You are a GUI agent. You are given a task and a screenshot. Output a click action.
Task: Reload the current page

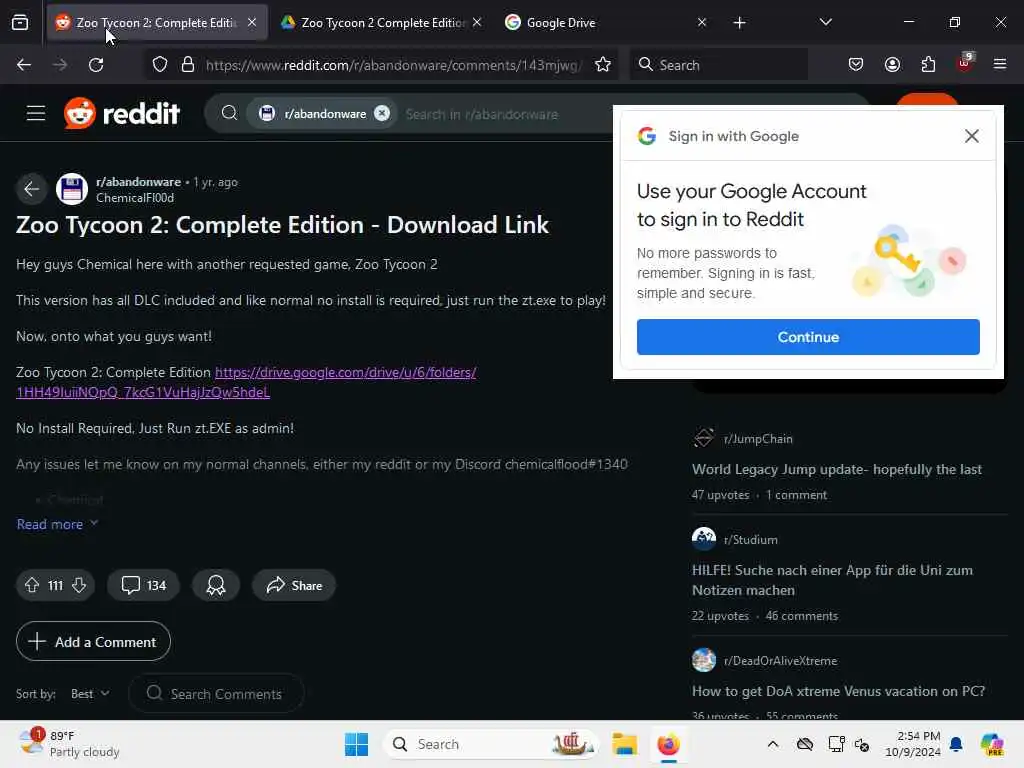[96, 65]
